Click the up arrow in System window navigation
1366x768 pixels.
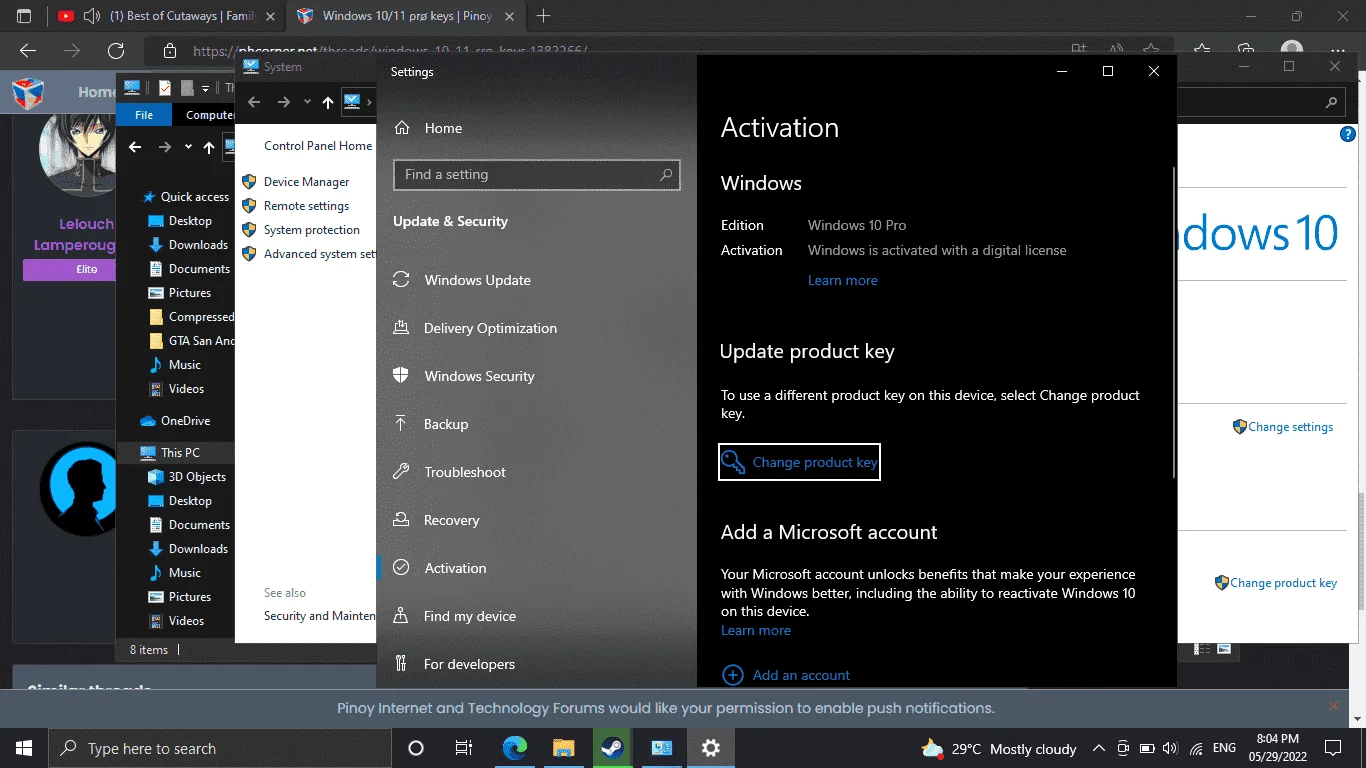(328, 102)
